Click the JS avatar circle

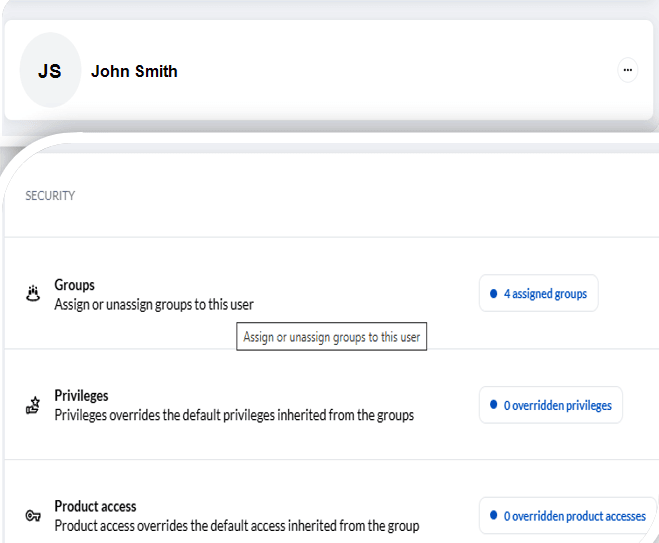click(50, 70)
